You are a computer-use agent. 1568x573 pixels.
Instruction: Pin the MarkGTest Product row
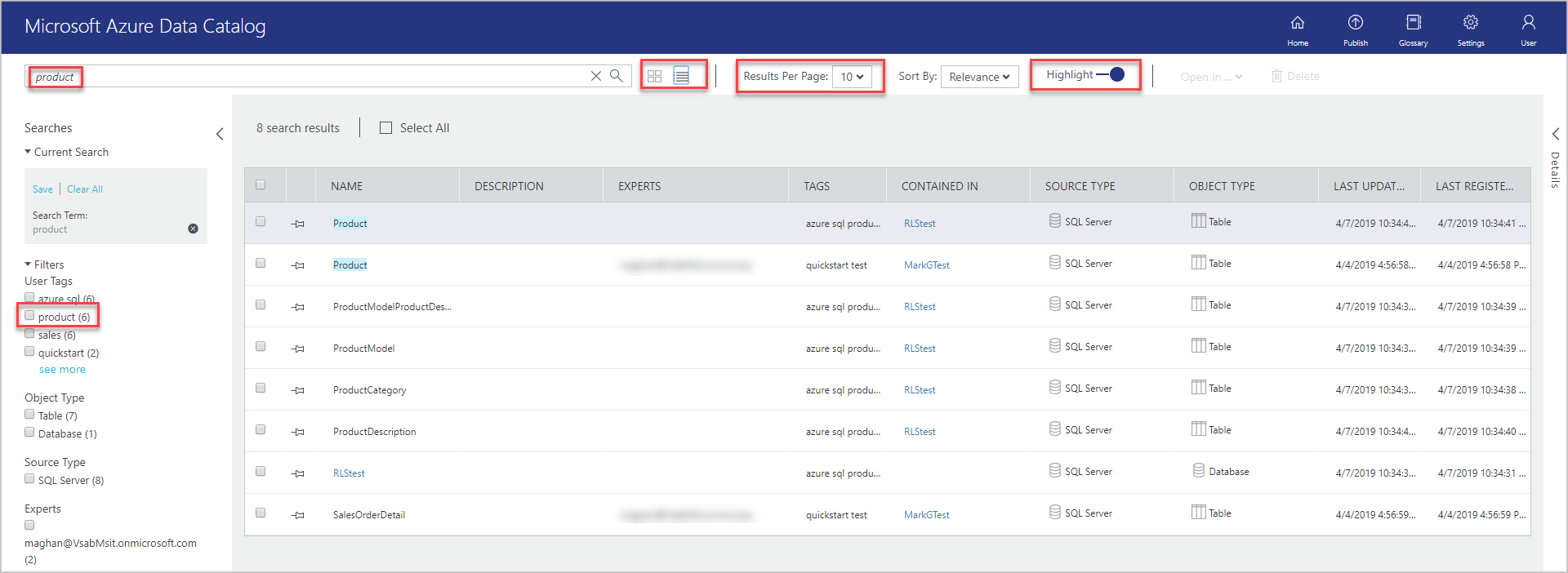[x=298, y=265]
